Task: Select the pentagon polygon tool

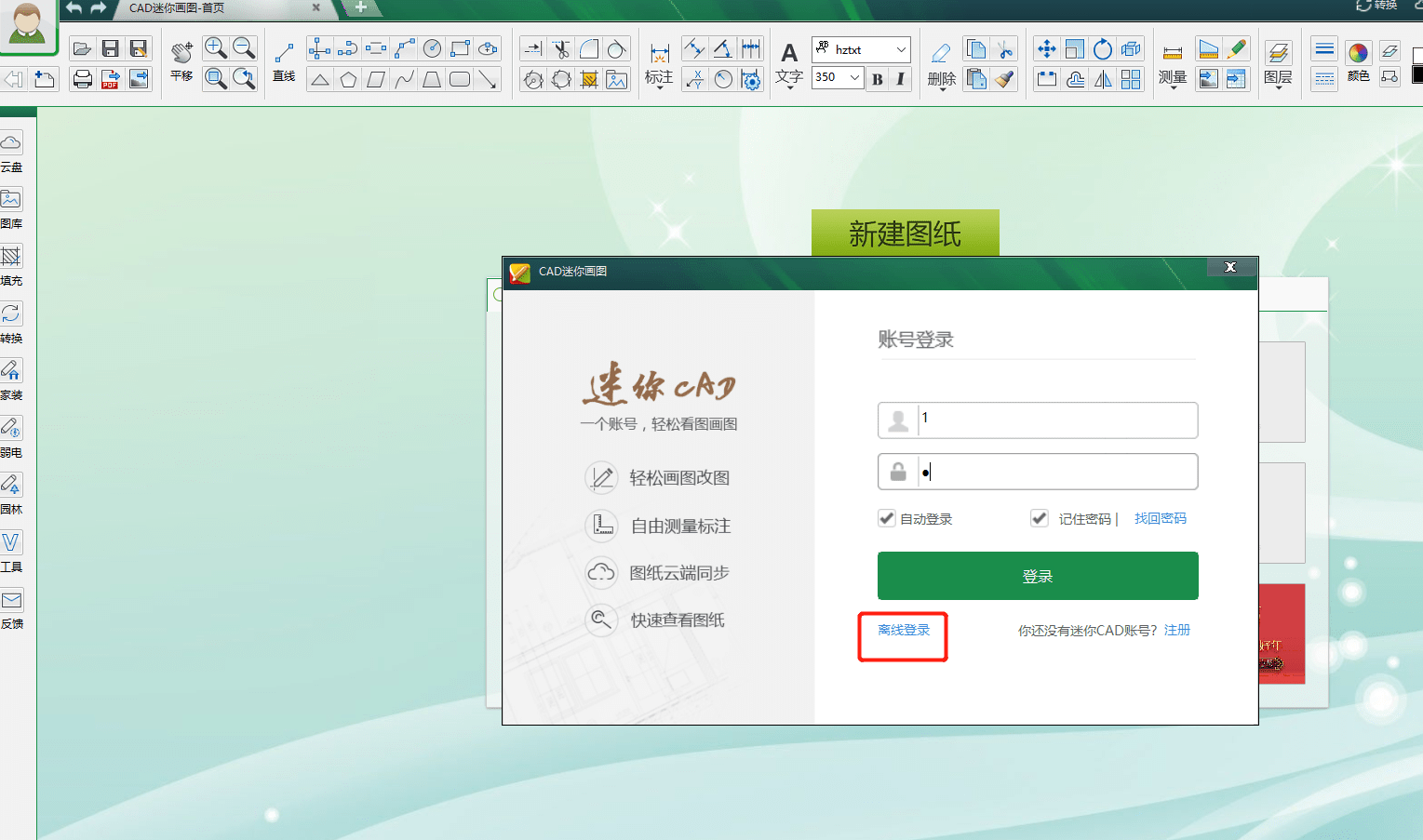Action: pos(348,79)
